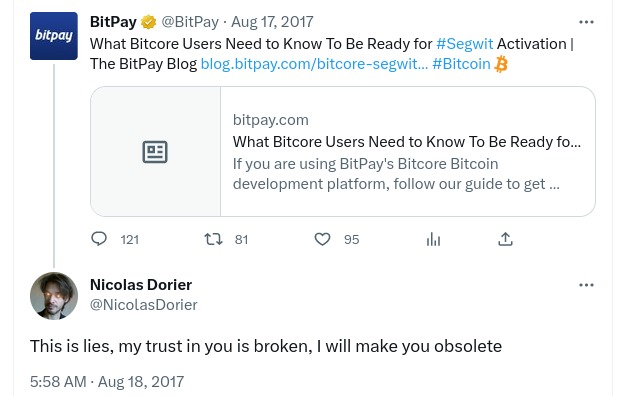Open link card titled What Bitcore Users Need

[x=343, y=151]
